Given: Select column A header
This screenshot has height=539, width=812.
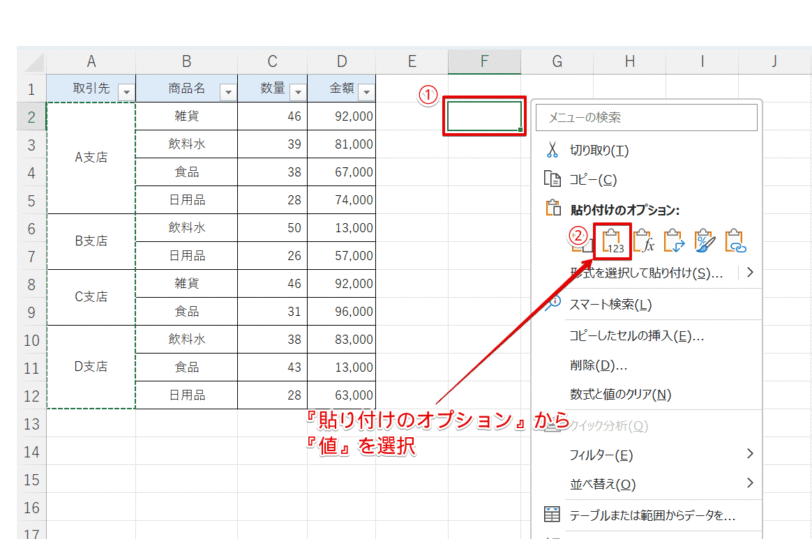Looking at the screenshot, I should pos(91,62).
